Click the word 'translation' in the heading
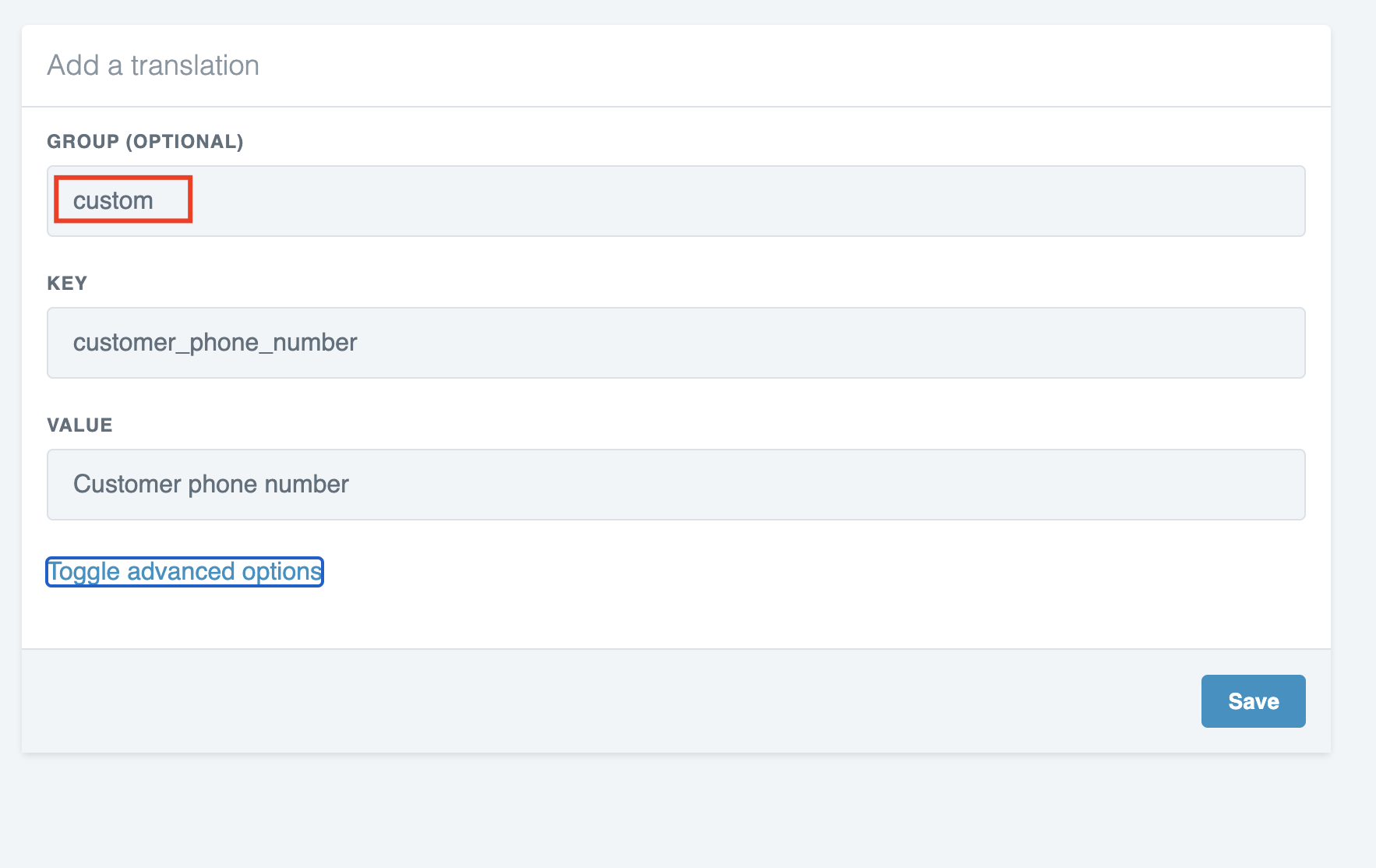Image resolution: width=1376 pixels, height=868 pixels. 195,65
